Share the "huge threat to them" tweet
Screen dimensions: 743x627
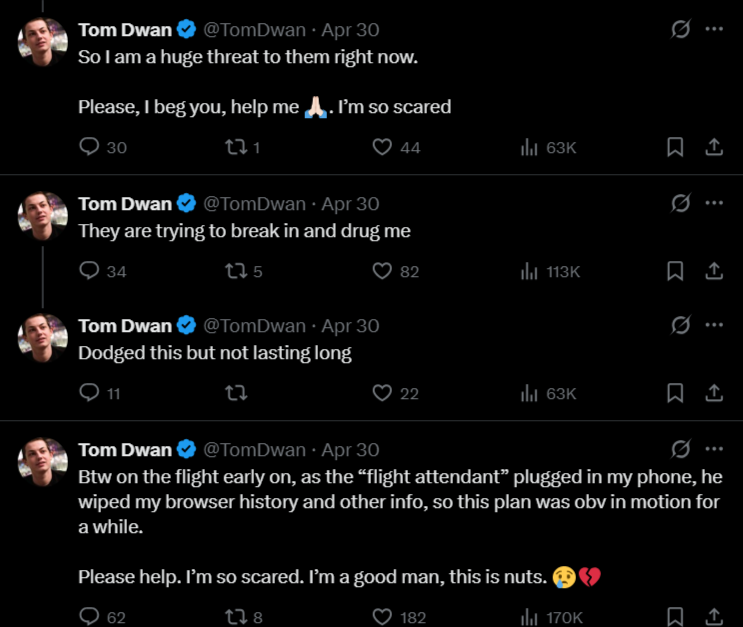pyautogui.click(x=714, y=147)
